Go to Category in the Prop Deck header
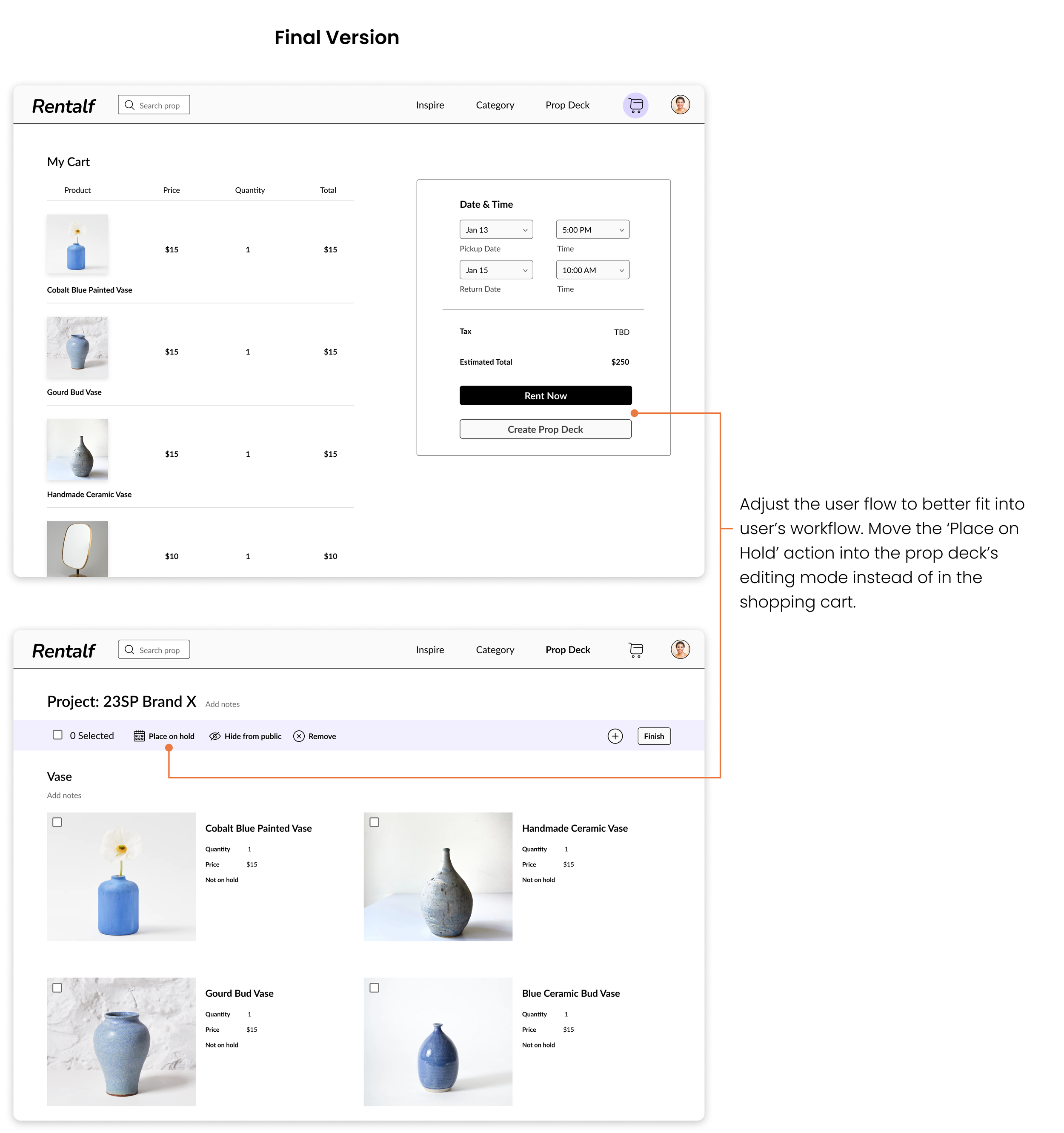1064x1133 pixels. click(495, 649)
